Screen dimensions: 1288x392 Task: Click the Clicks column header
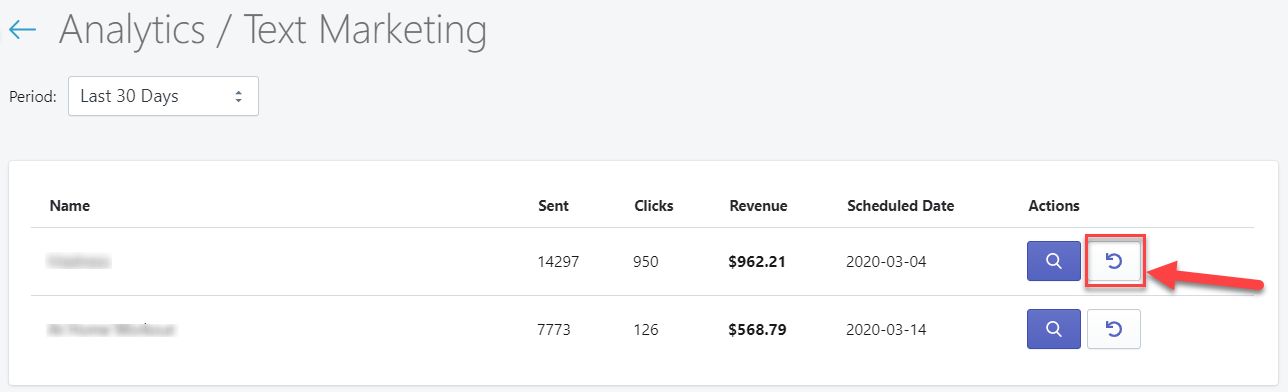(x=654, y=206)
